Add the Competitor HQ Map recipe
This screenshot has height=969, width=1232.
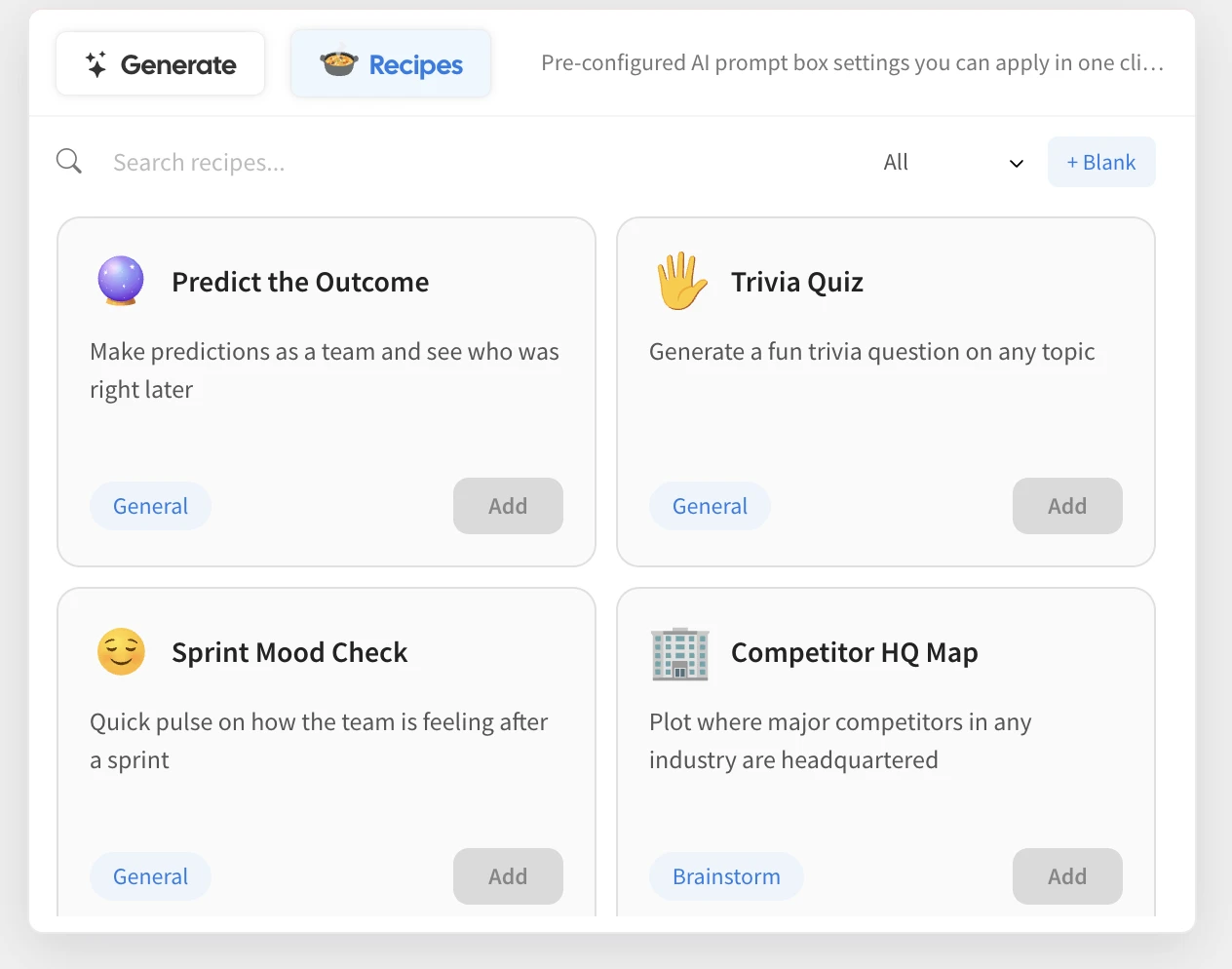point(1067,875)
